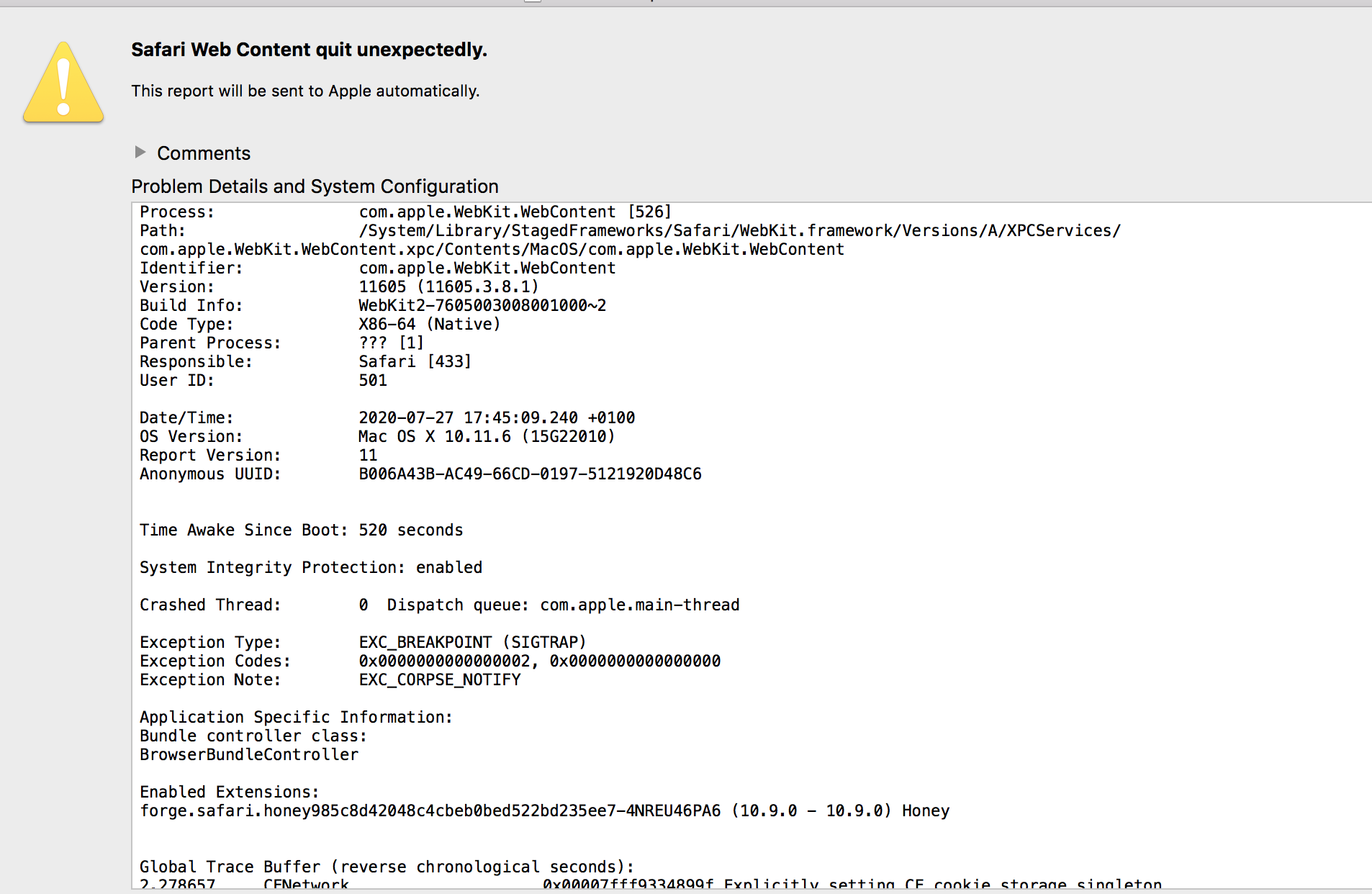Viewport: 1372px width, 894px height.
Task: Click 'This report will be sent to Apple automatically.'
Action: coord(305,91)
